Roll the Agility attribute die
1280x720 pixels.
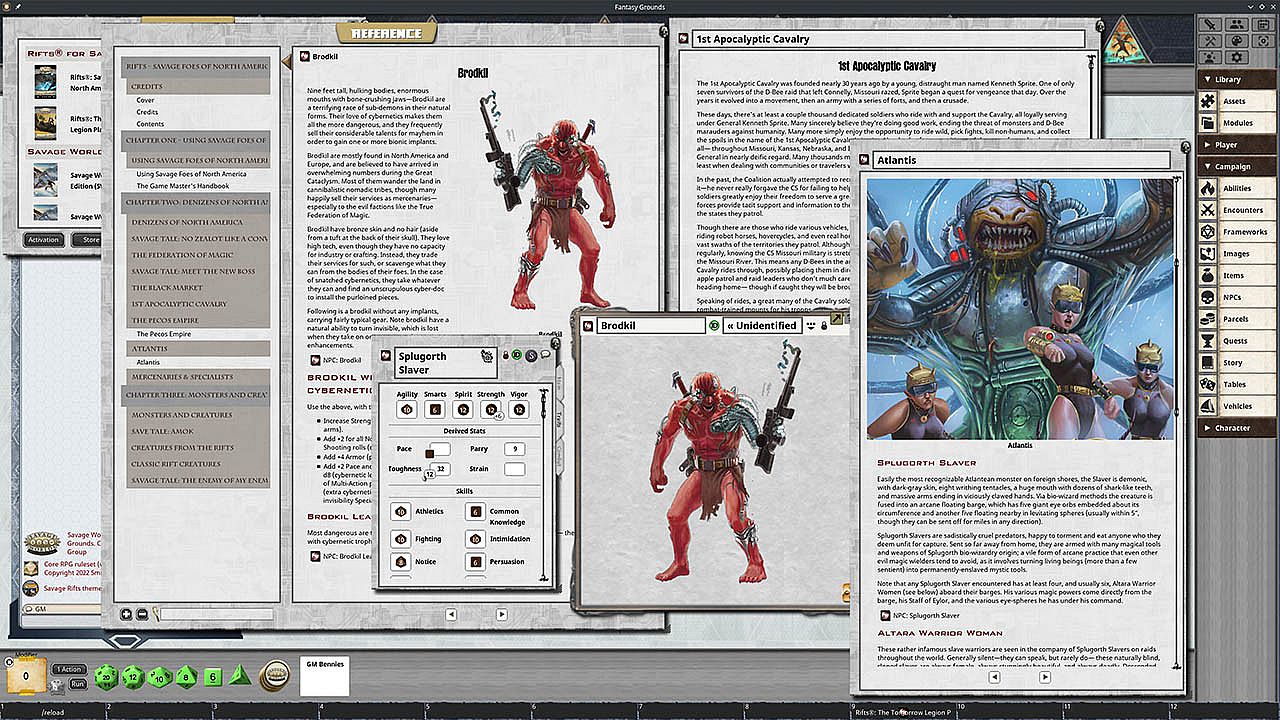tap(406, 409)
